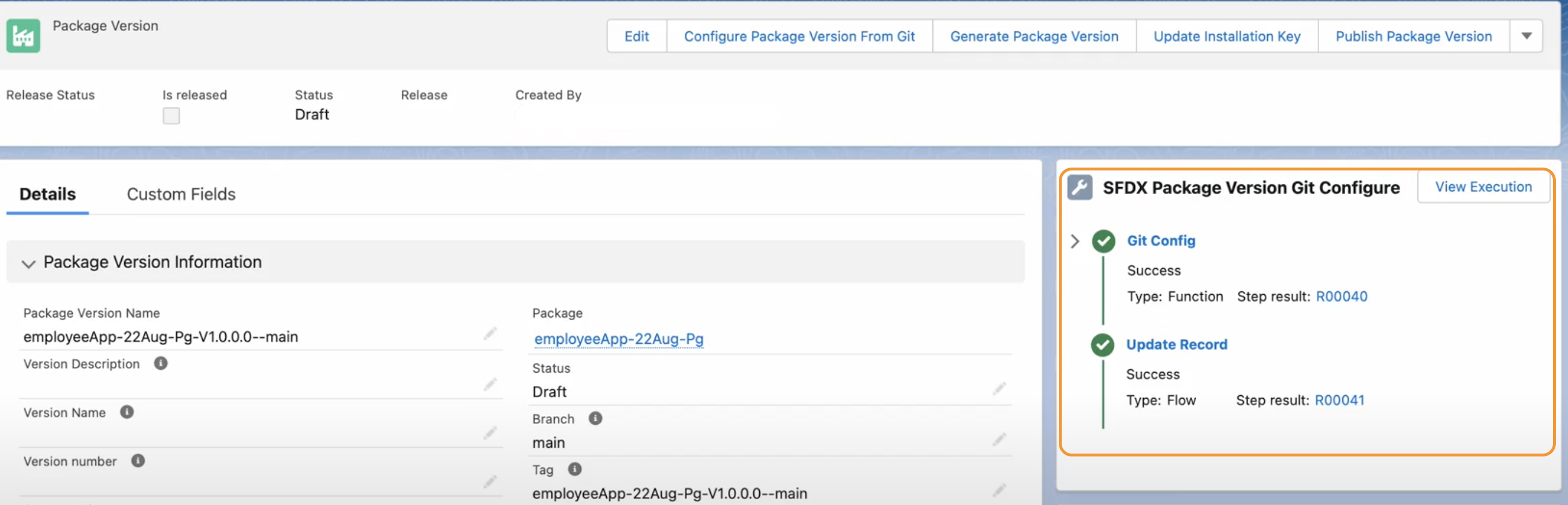Click the Version Description info icon

pyautogui.click(x=160, y=363)
